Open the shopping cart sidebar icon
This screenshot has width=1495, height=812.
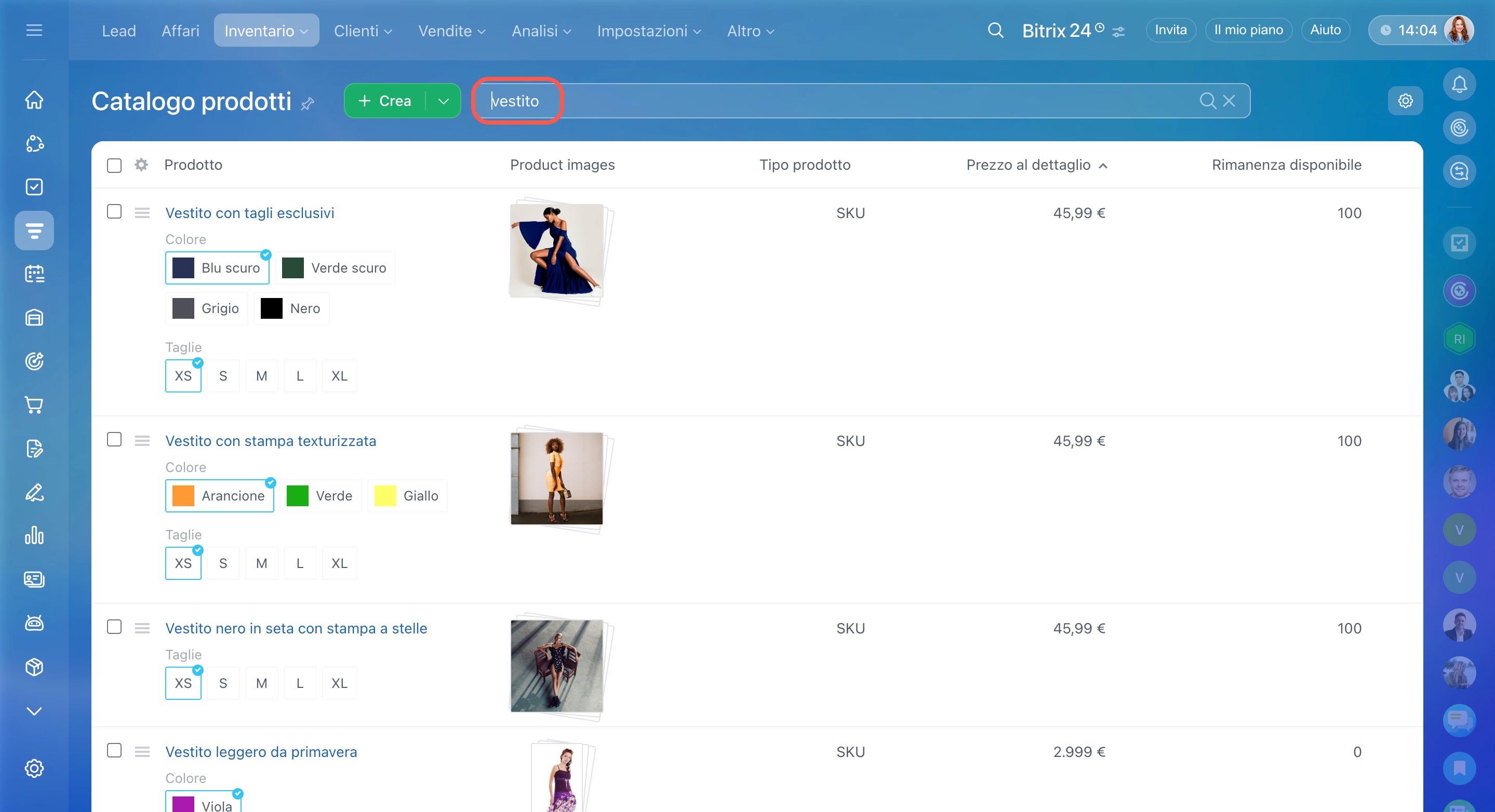coord(34,405)
